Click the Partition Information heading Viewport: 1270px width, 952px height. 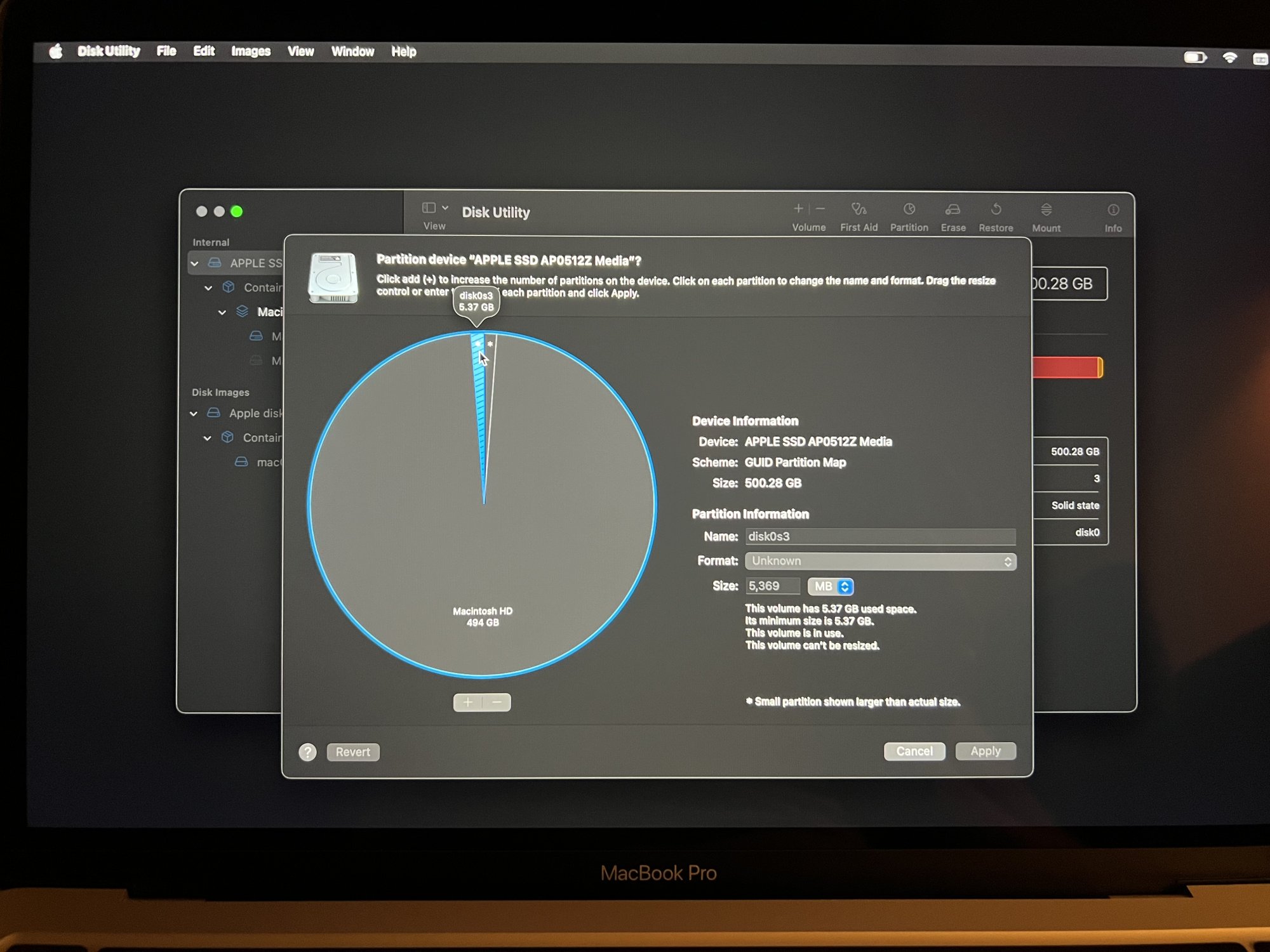coord(751,515)
